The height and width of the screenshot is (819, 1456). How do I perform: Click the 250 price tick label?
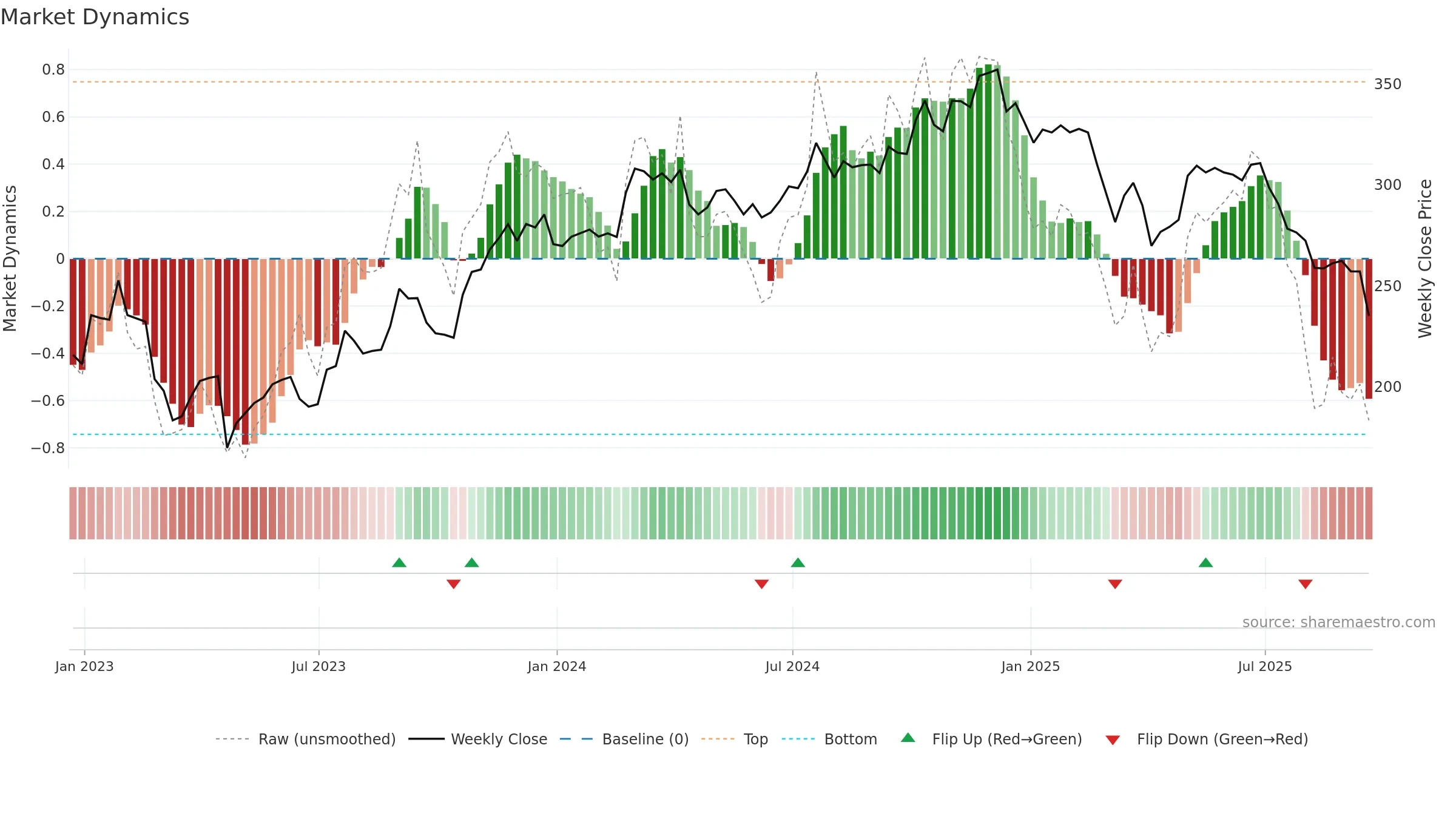pyautogui.click(x=1387, y=286)
